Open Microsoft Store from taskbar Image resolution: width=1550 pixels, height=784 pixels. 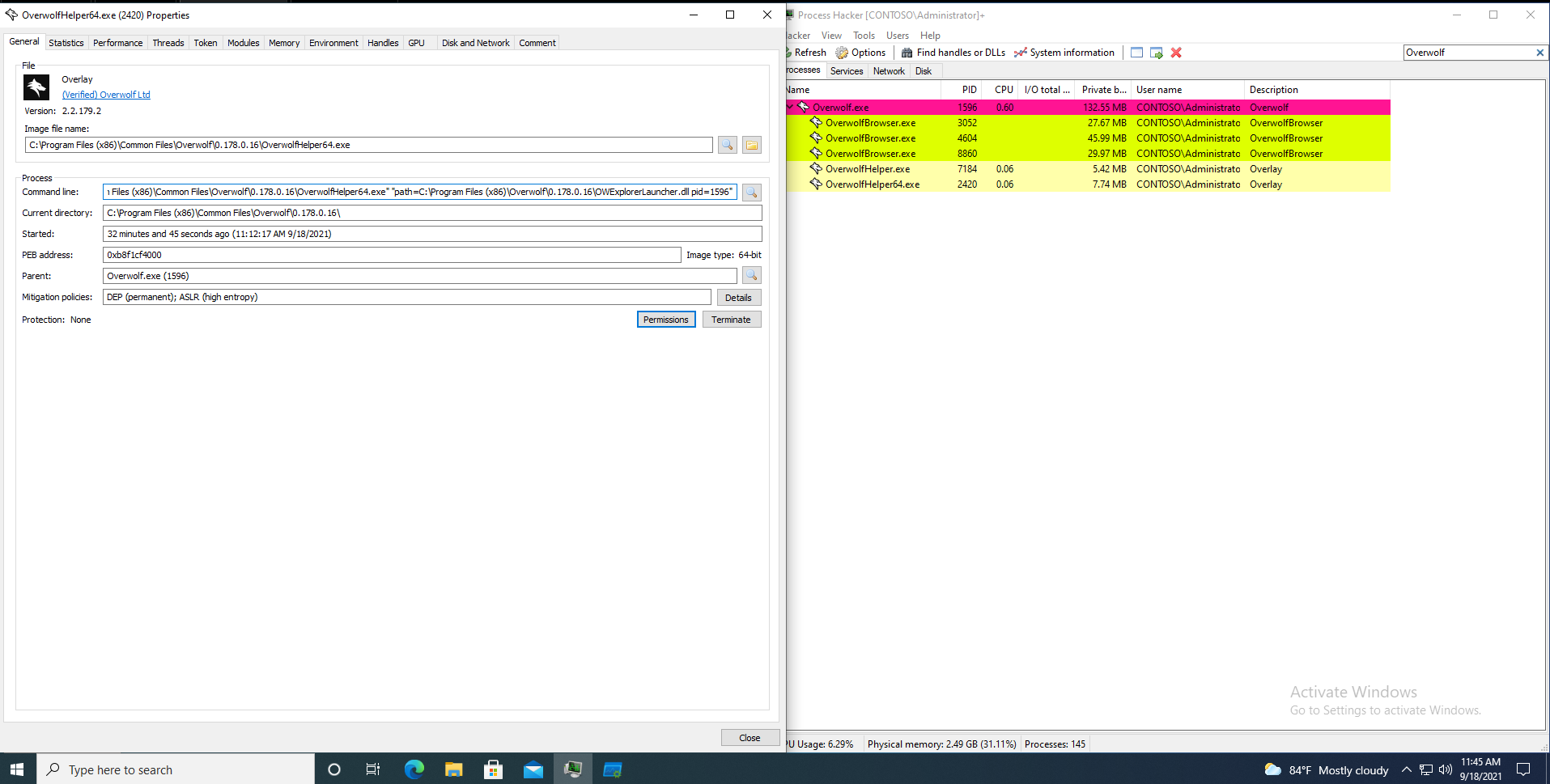tap(493, 769)
